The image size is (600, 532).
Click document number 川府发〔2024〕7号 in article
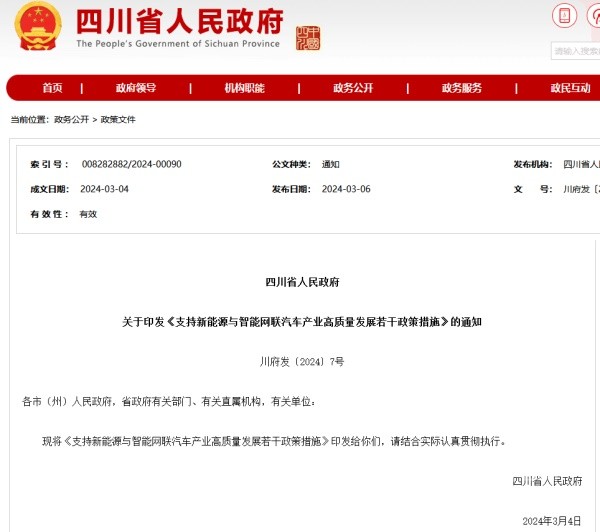[x=302, y=362]
